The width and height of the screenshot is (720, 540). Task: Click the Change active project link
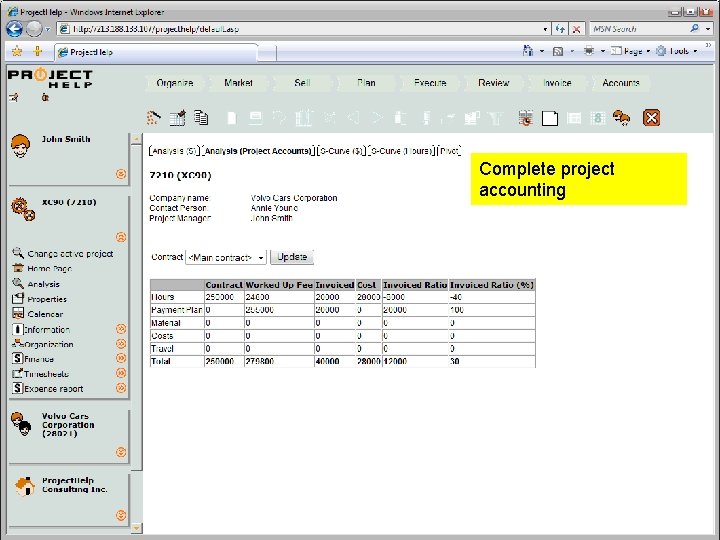coord(70,253)
